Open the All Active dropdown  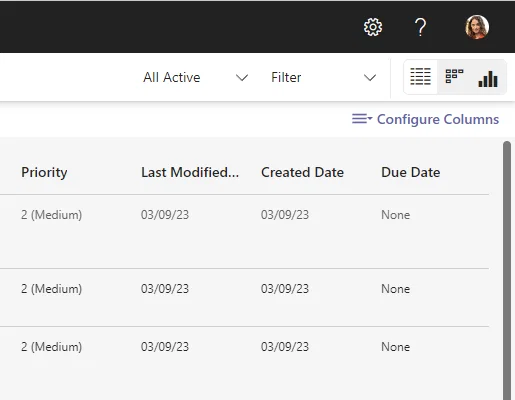tap(196, 77)
